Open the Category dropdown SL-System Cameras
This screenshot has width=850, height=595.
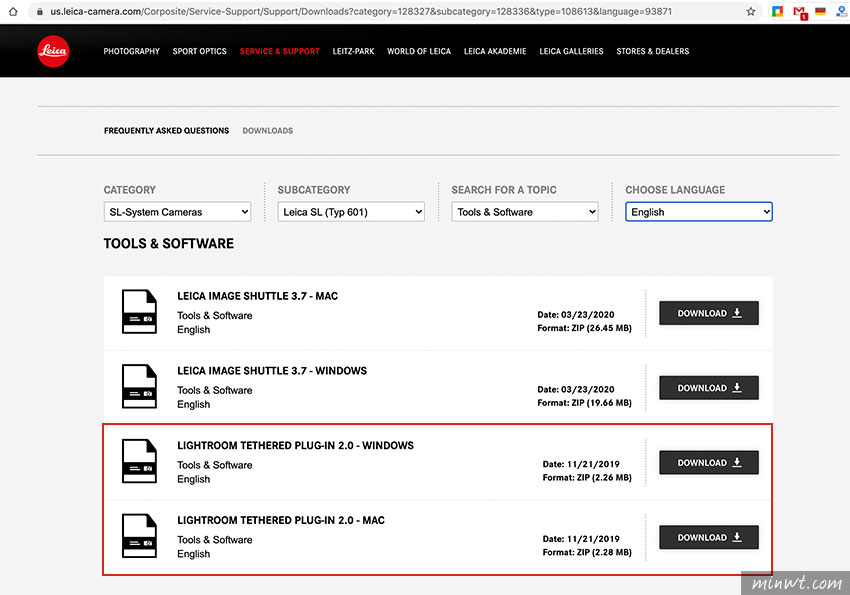pos(177,212)
